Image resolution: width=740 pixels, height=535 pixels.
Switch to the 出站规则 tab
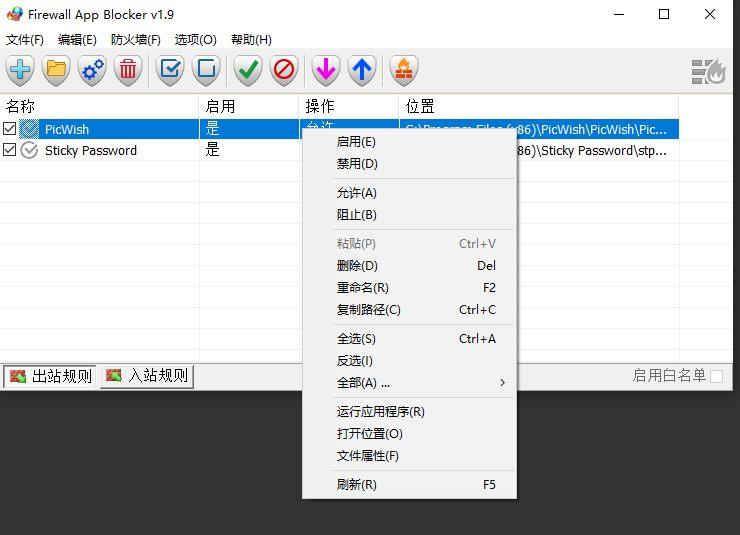point(50,376)
